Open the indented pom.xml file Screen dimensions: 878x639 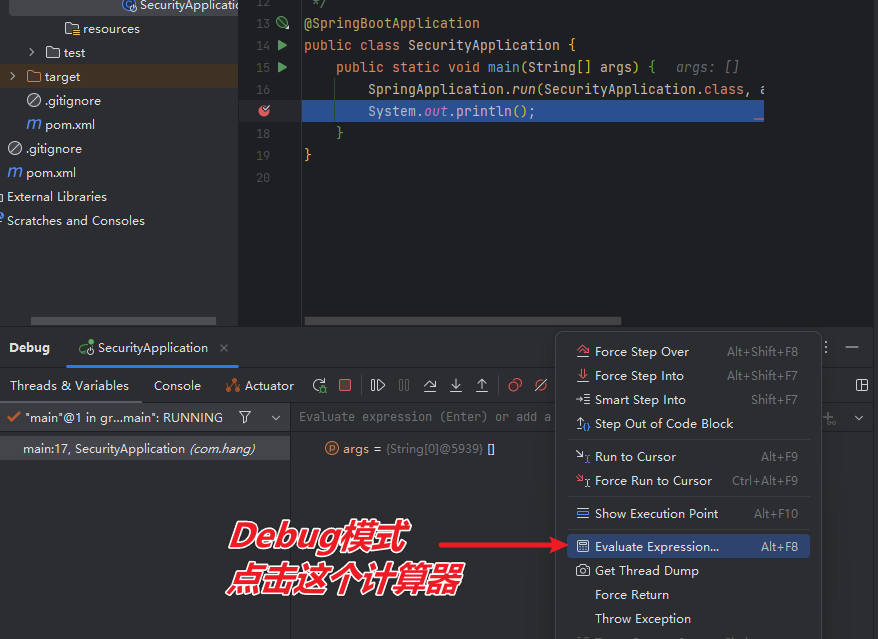(x=60, y=125)
